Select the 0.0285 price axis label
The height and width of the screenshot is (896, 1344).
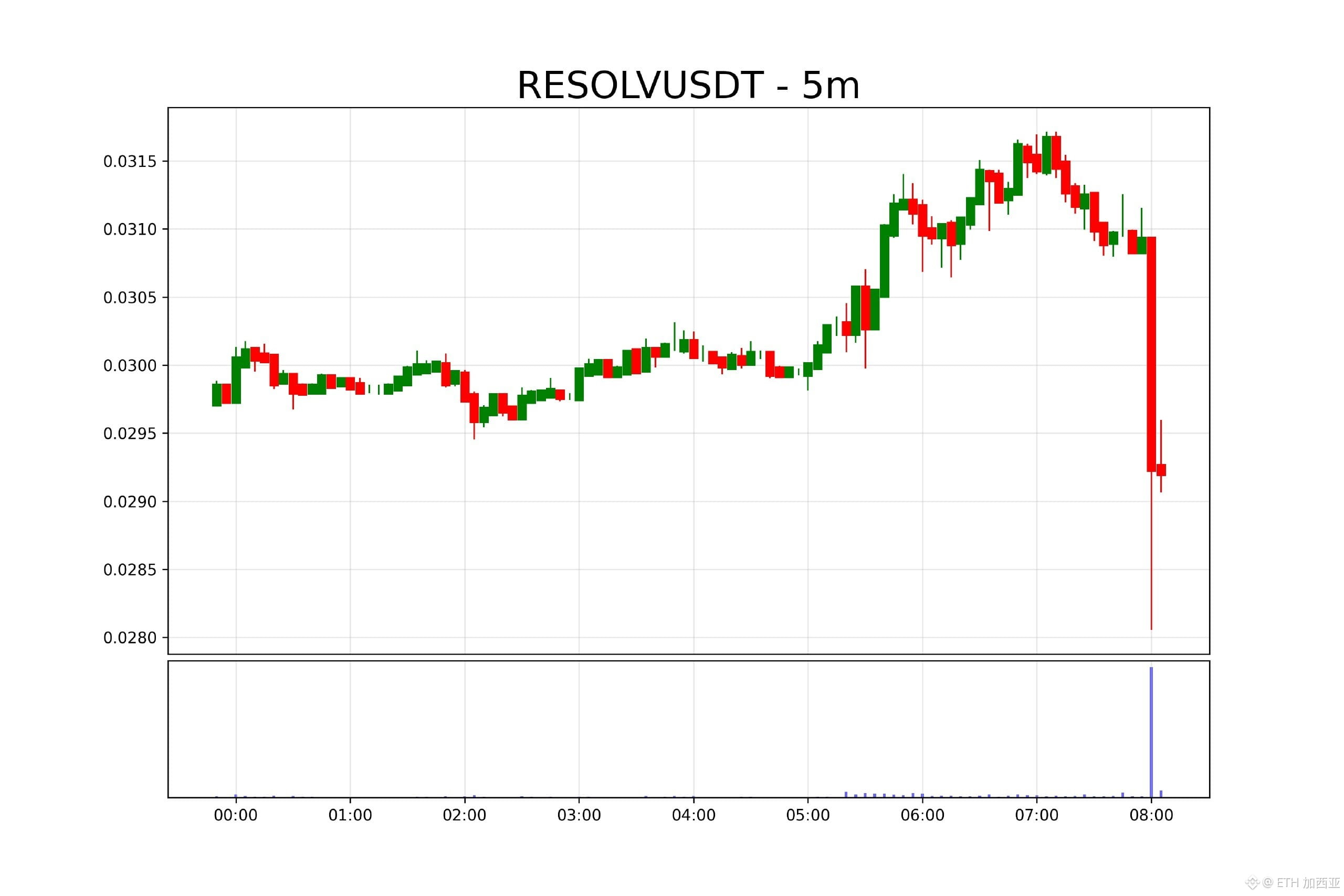point(130,570)
